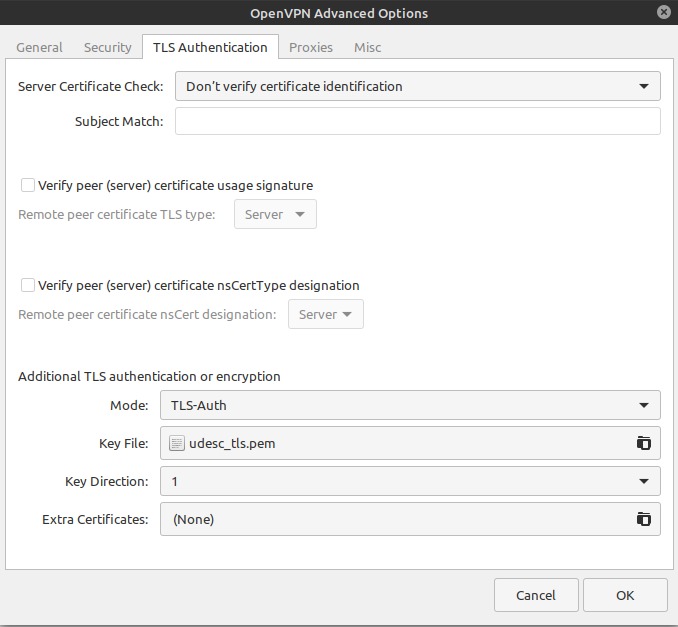Open Remote peer certificate TLS type dropdown
The width and height of the screenshot is (678, 627).
coord(275,214)
